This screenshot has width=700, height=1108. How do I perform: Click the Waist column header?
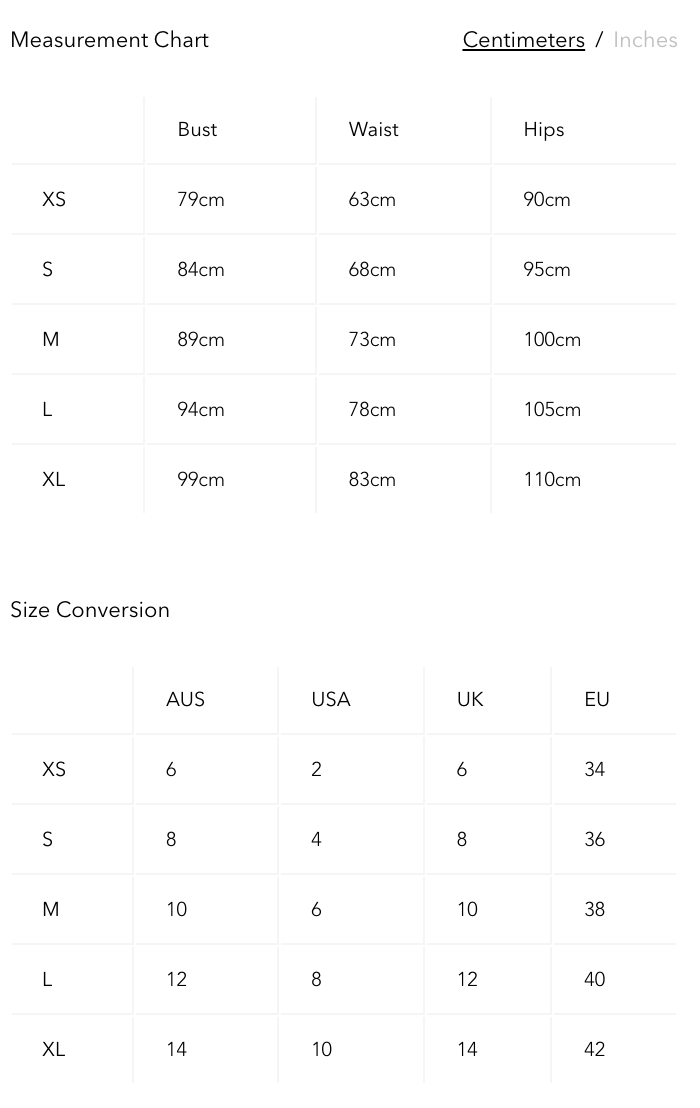pyautogui.click(x=373, y=130)
